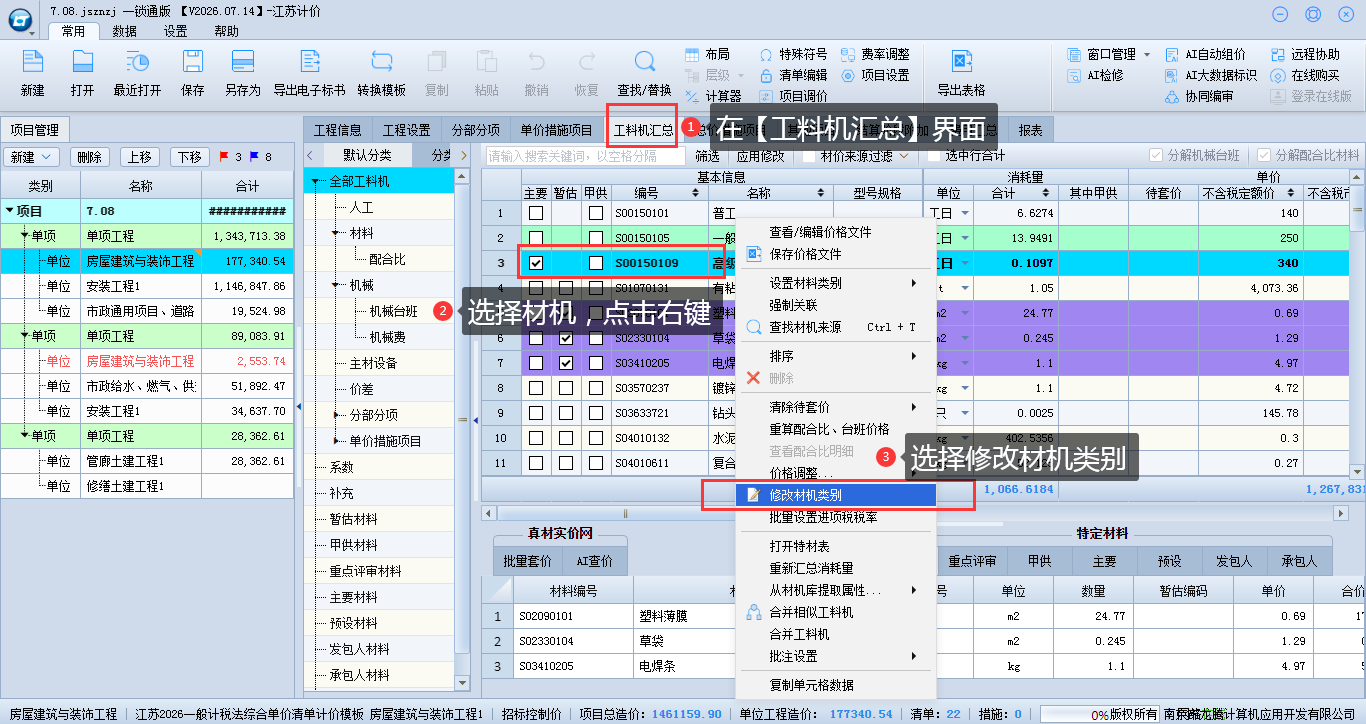Uncheck 主要 checkbox for S00150109 row
Screen dimensions: 1366x724
click(x=536, y=263)
